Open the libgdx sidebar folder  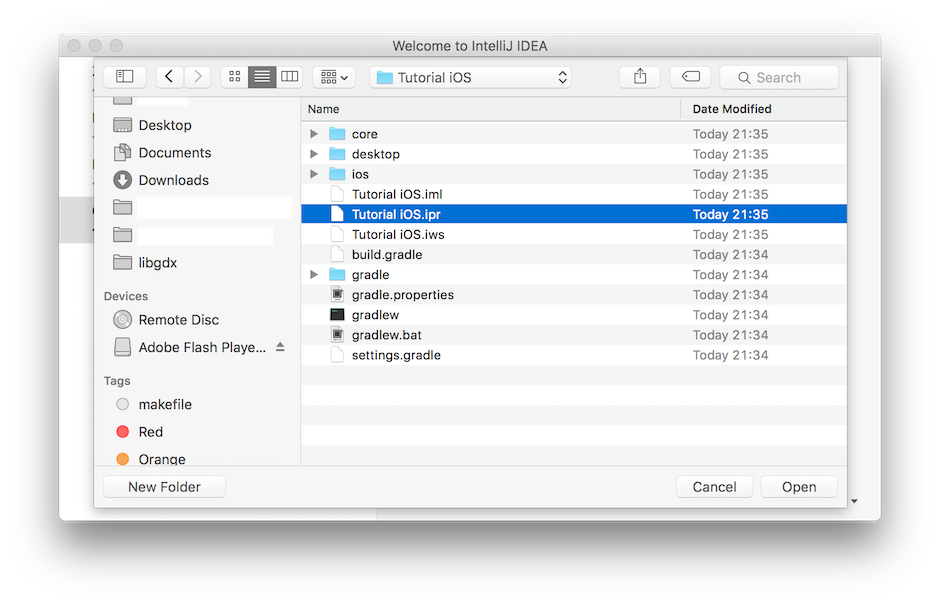(x=145, y=263)
